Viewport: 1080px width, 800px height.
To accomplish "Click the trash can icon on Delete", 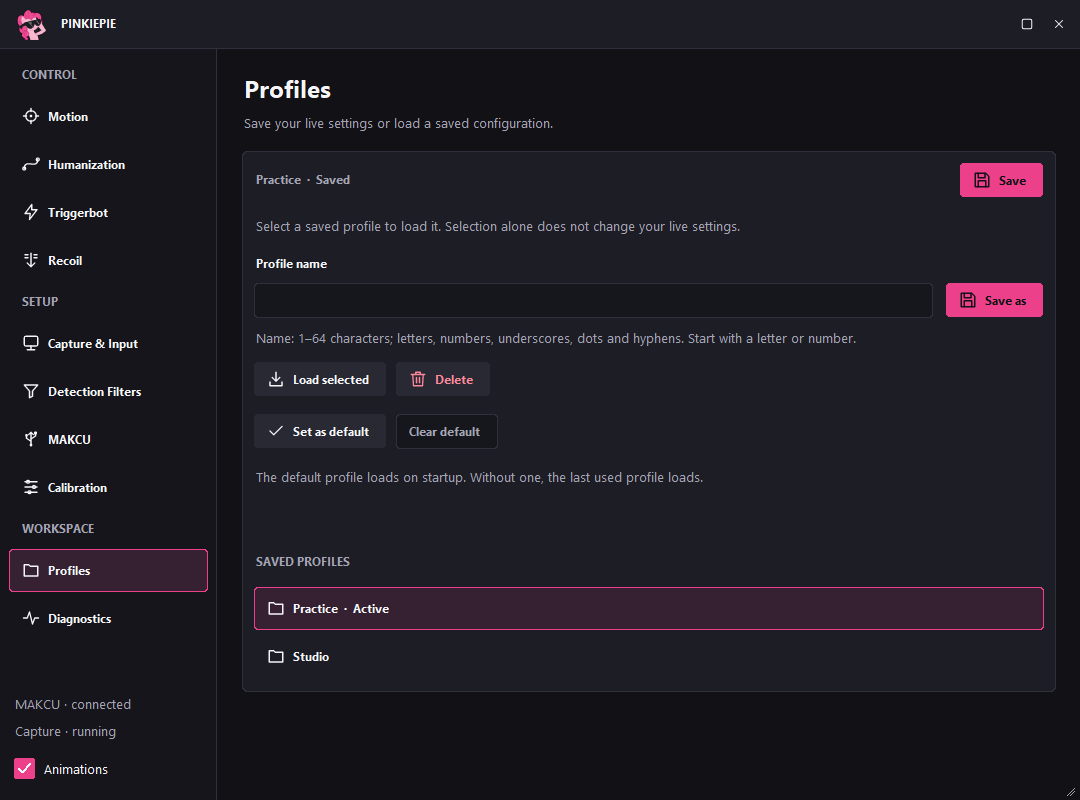I will click(417, 380).
